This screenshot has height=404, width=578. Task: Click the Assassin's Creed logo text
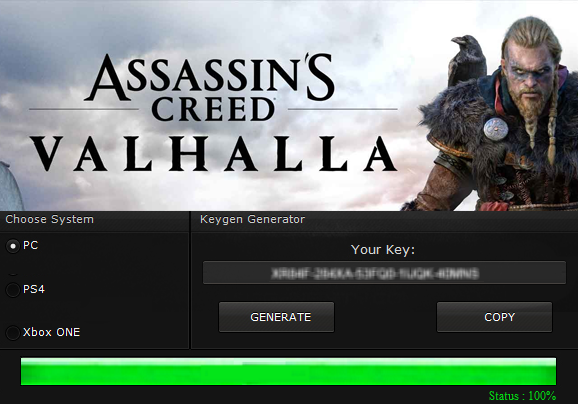[210, 88]
